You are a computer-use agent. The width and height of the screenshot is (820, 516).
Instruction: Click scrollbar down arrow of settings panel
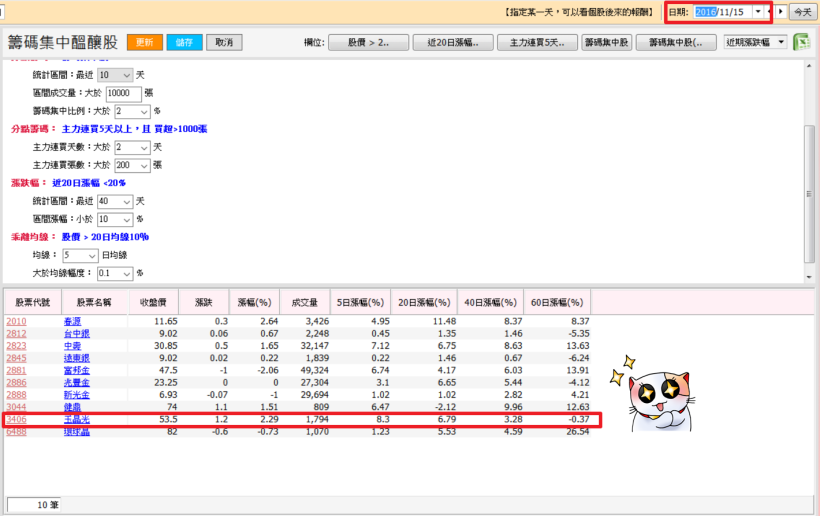pyautogui.click(x=809, y=277)
